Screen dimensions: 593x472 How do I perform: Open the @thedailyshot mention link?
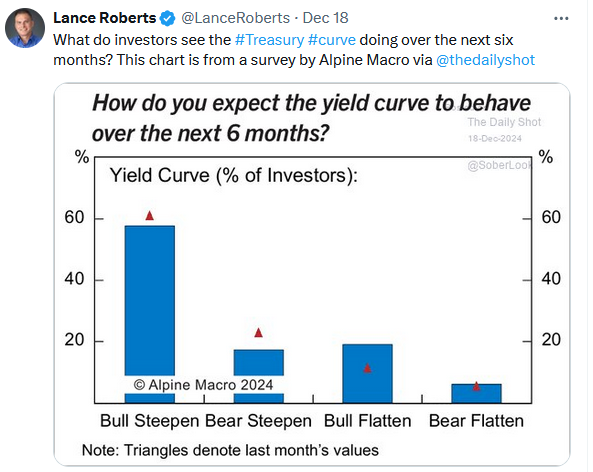(485, 60)
